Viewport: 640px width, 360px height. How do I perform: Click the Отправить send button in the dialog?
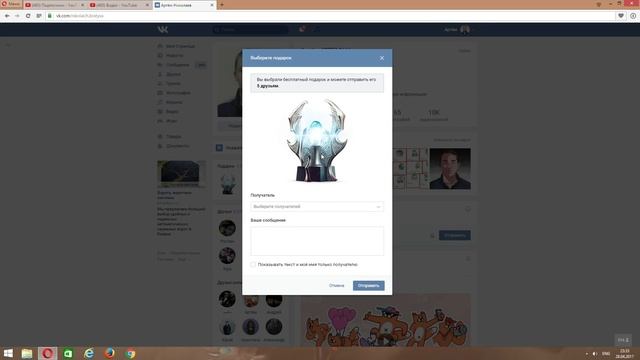point(369,286)
